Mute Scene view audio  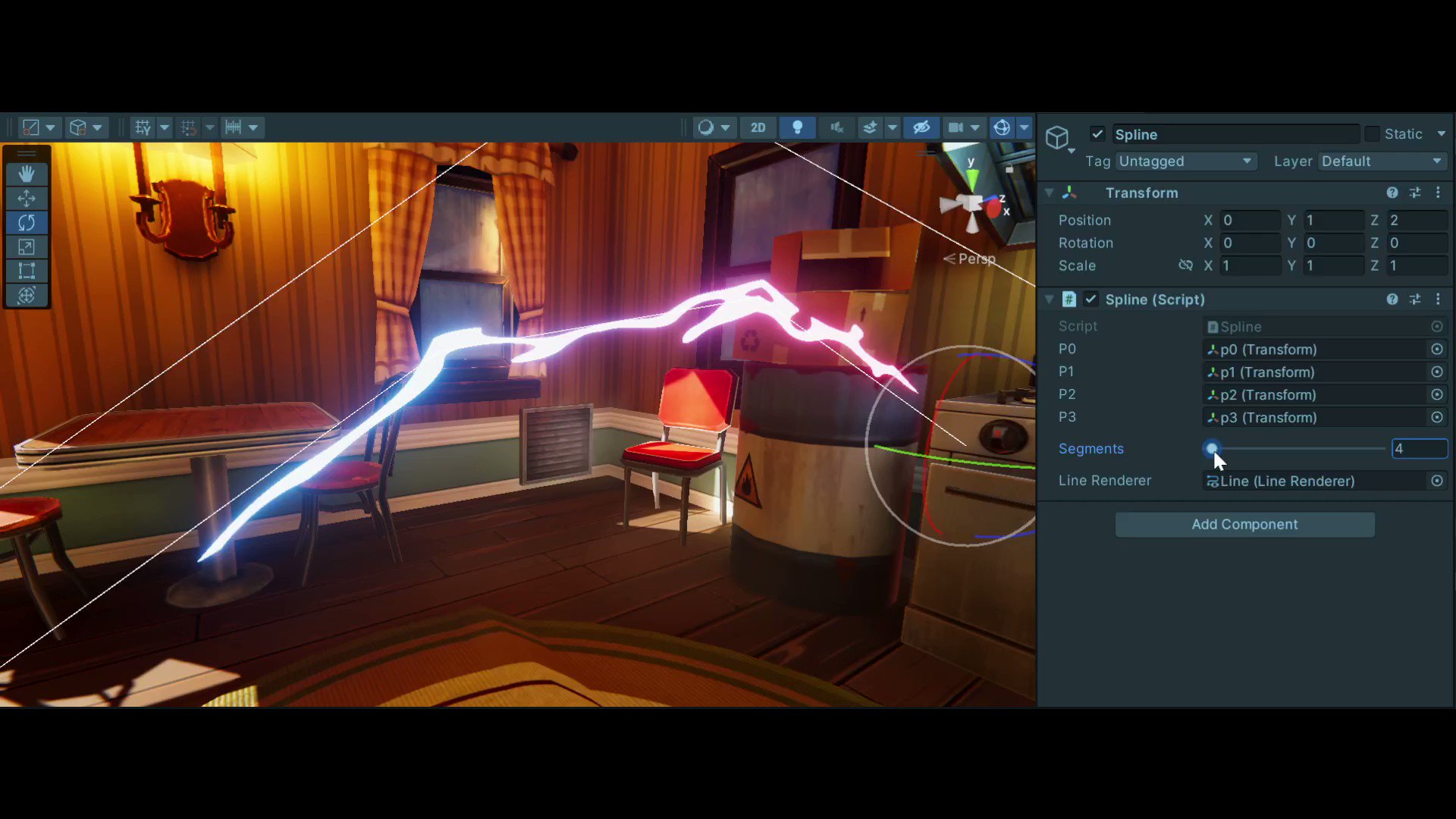[x=836, y=127]
